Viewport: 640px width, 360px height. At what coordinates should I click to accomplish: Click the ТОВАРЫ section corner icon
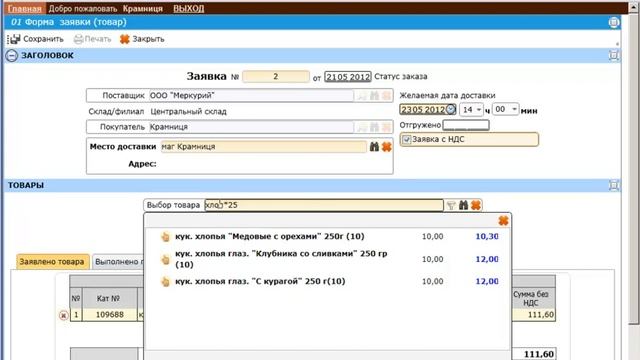point(613,185)
